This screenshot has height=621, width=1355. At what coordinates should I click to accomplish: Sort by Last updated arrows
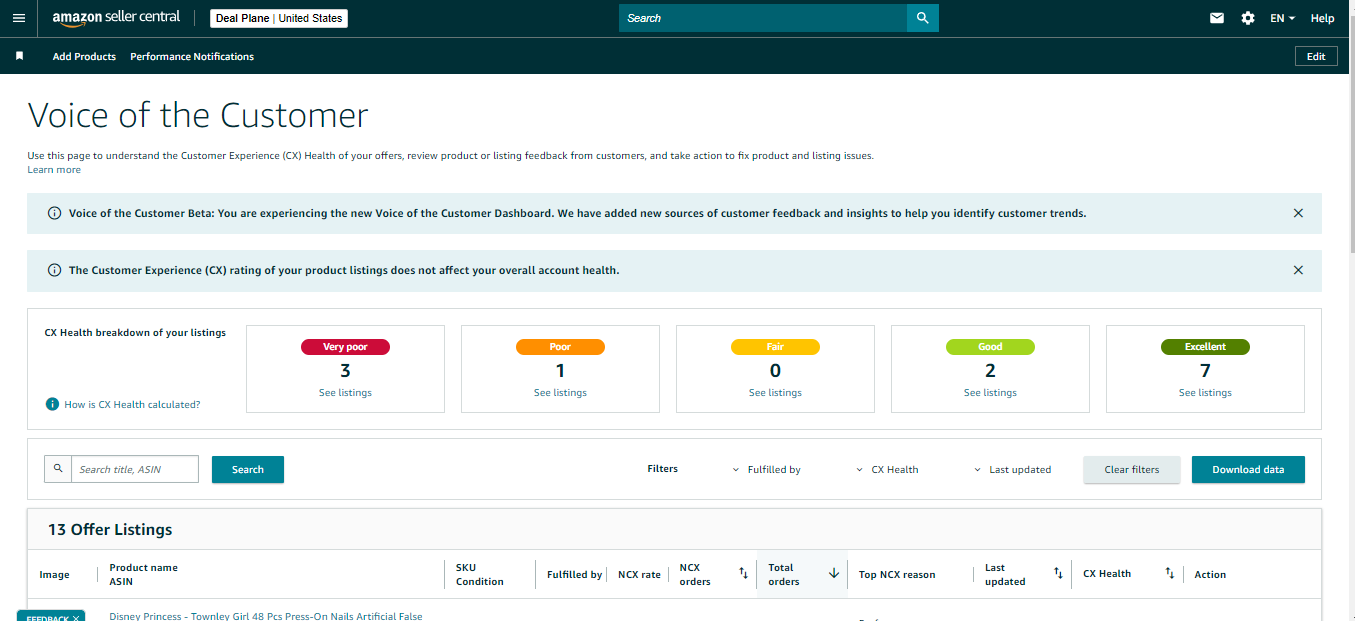click(1058, 573)
